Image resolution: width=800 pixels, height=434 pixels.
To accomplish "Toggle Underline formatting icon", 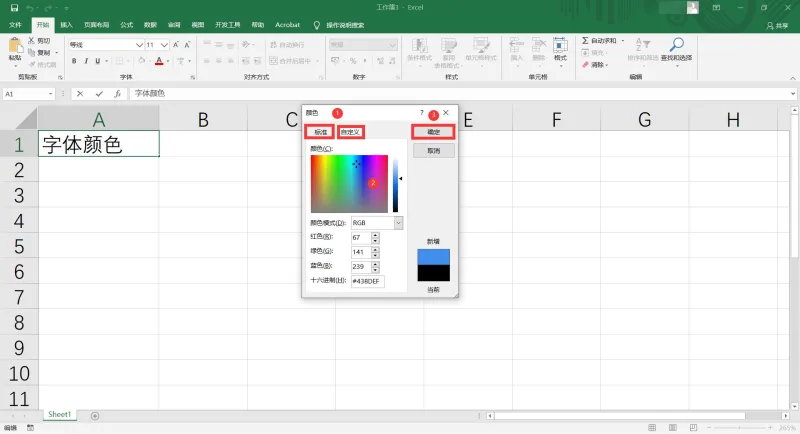I will [97, 61].
